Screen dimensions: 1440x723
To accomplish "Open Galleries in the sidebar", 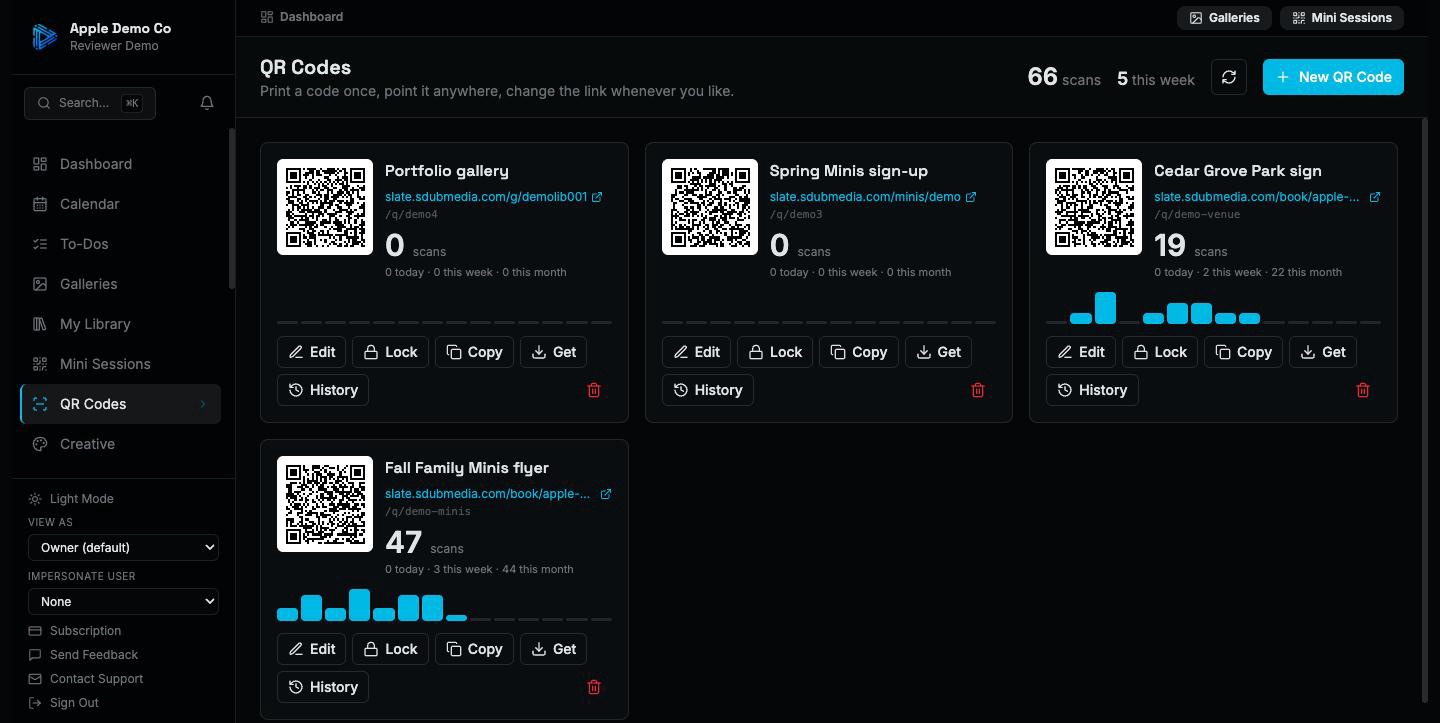I will tap(120, 284).
